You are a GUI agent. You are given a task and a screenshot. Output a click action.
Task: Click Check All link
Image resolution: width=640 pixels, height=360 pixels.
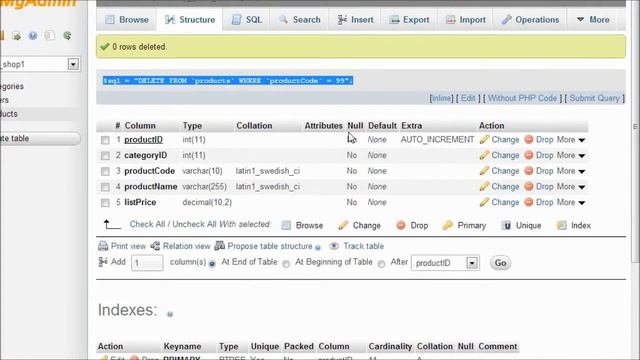(x=147, y=224)
